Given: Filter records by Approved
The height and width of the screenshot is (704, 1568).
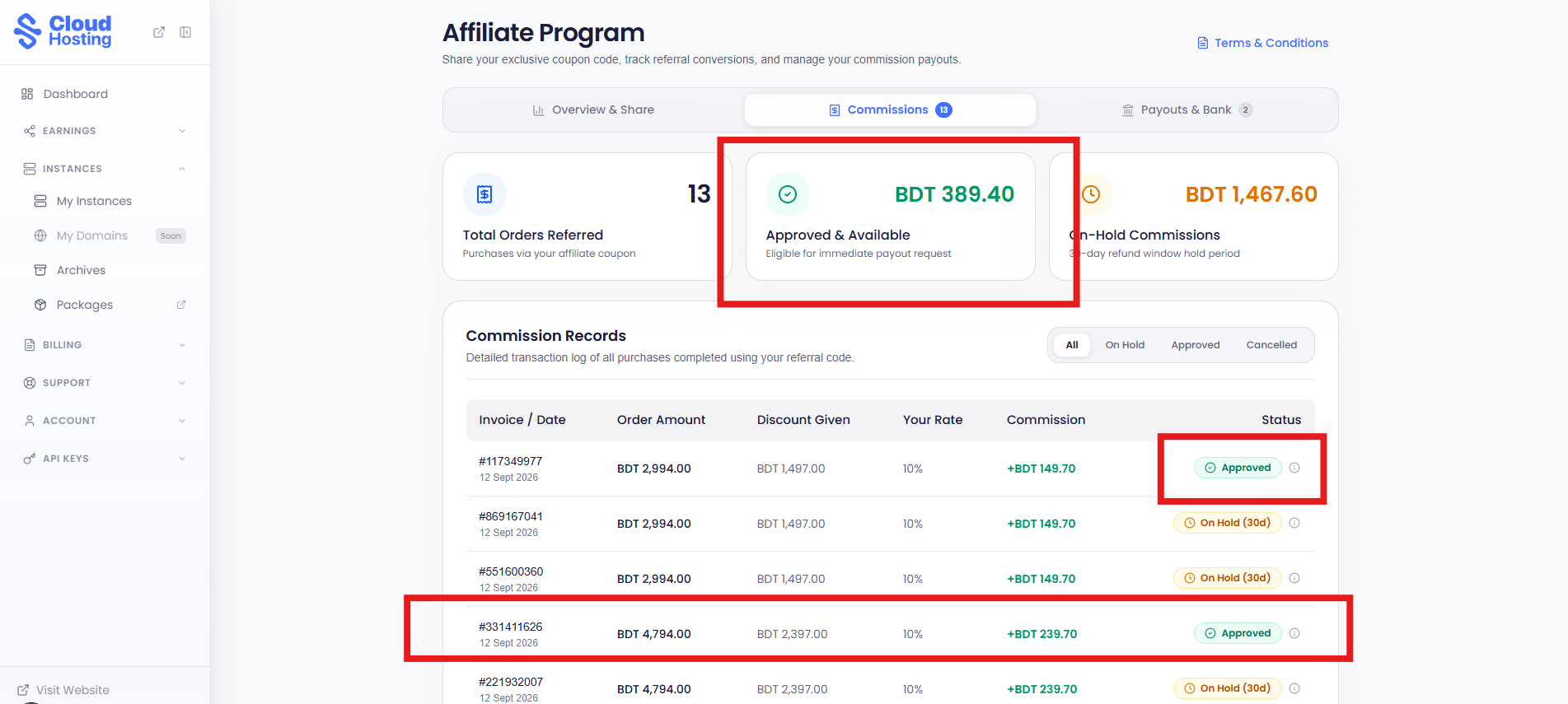Looking at the screenshot, I should click(x=1196, y=345).
